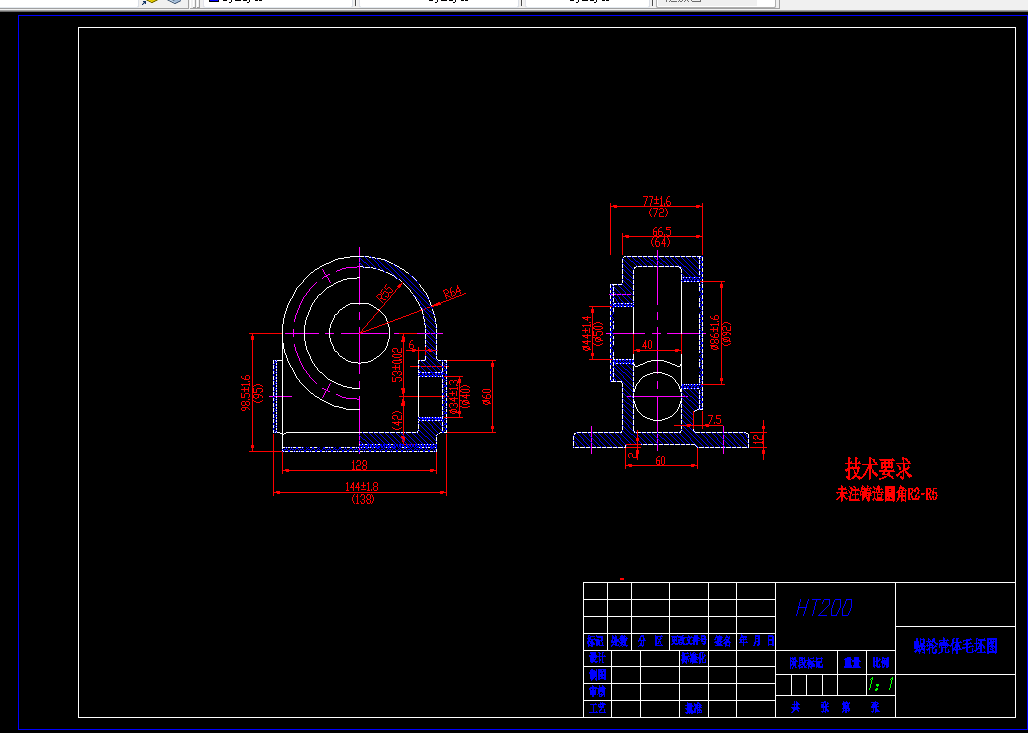The width and height of the screenshot is (1028, 733).
Task: Click the 年月日 column header
Action: [756, 641]
